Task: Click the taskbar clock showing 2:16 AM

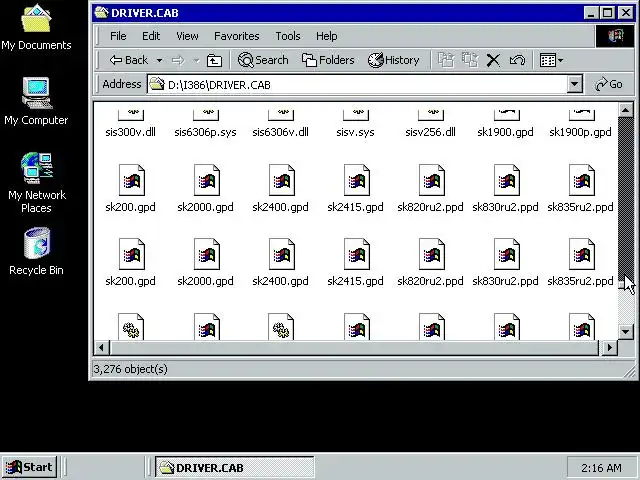Action: tap(601, 468)
